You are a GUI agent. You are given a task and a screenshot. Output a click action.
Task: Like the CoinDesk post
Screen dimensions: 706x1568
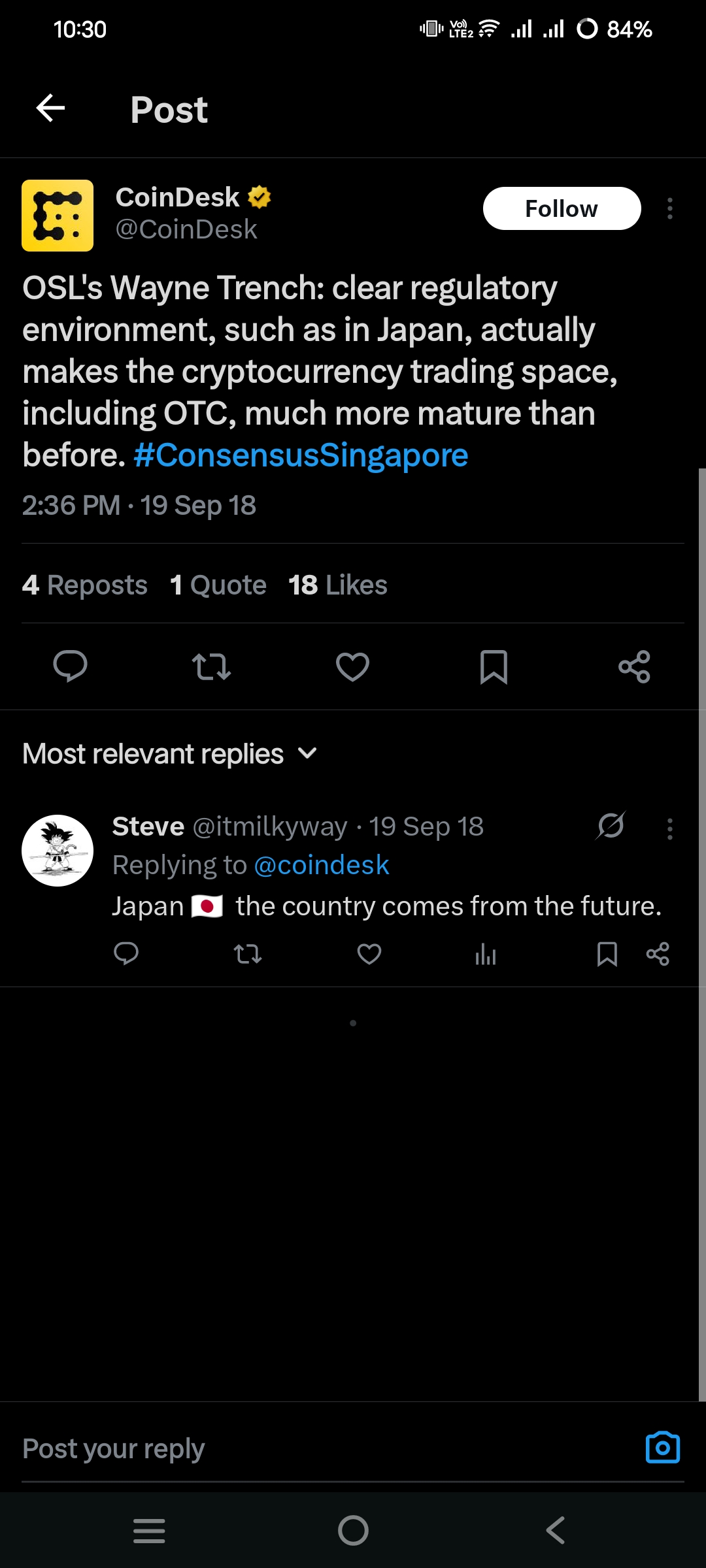352,666
